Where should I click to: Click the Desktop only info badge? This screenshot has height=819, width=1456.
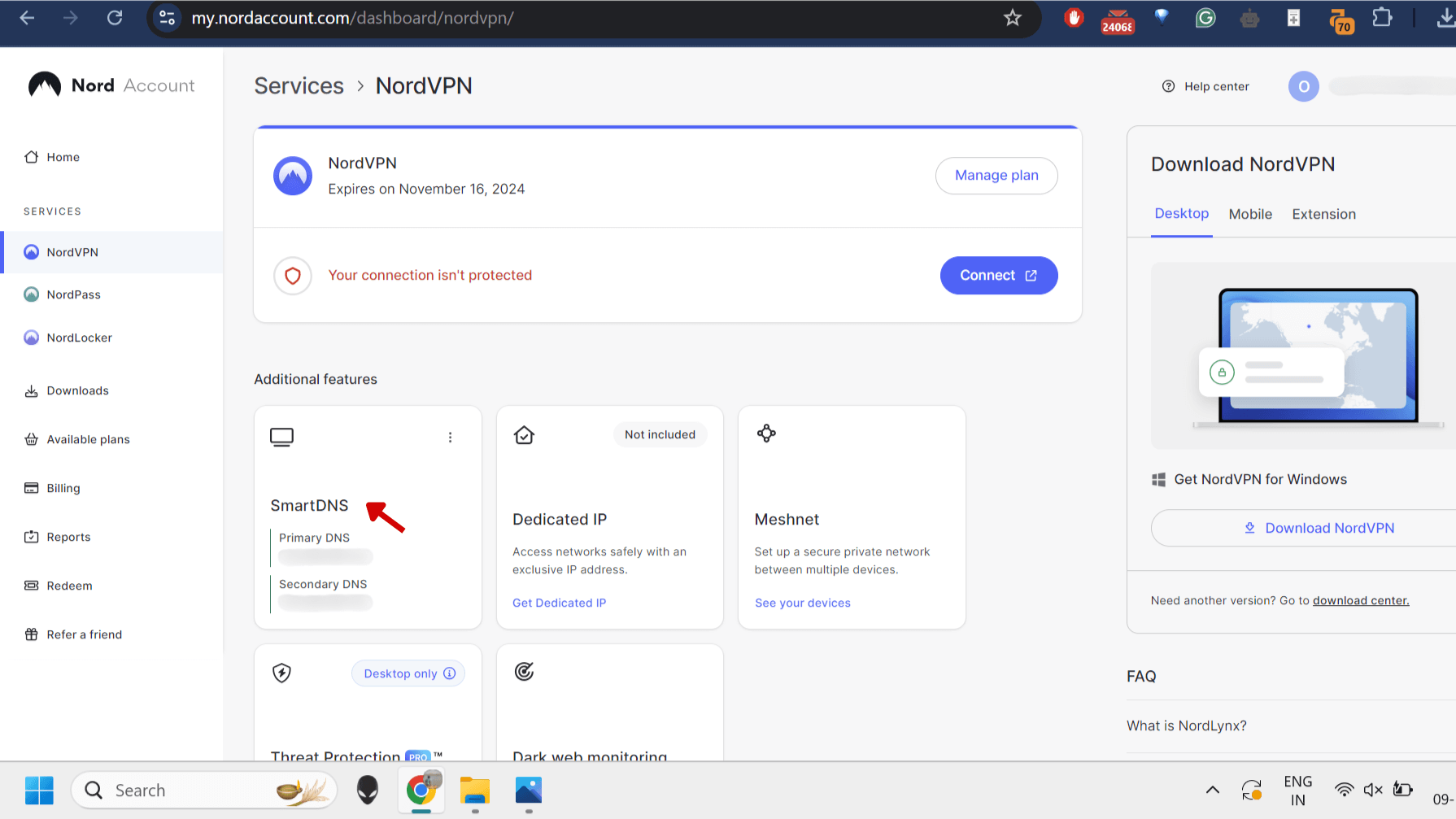408,673
